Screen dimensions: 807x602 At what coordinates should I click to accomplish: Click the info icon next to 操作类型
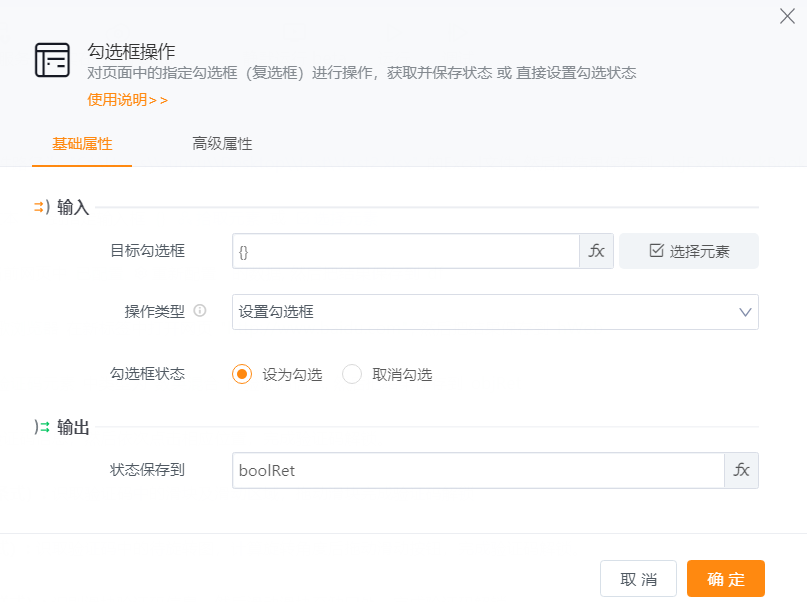[x=200, y=311]
